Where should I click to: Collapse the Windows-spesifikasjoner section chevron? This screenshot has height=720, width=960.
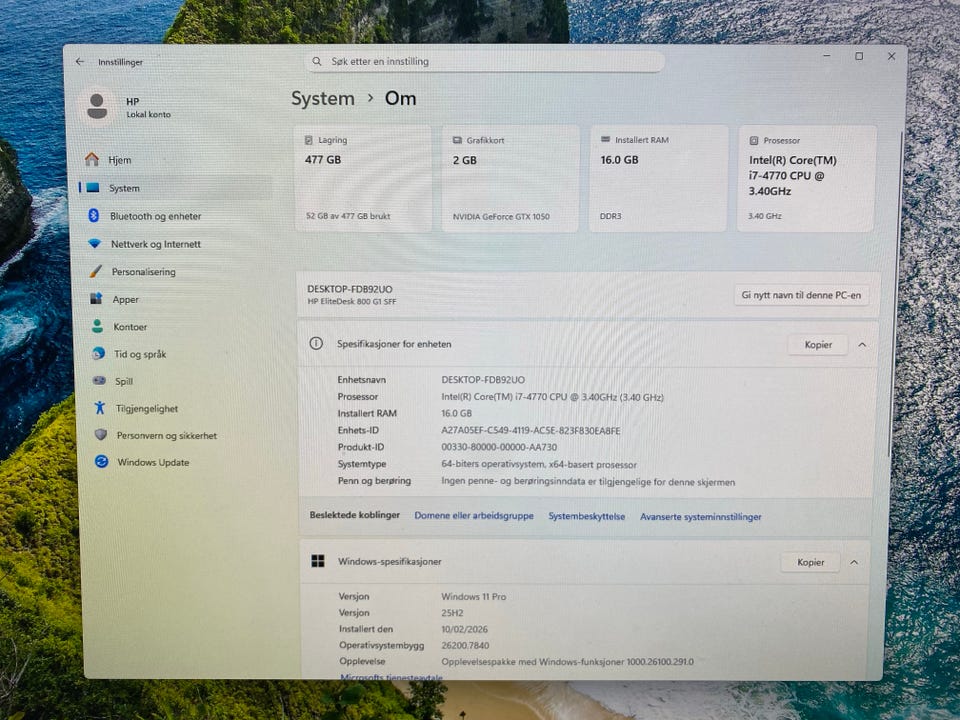(x=854, y=562)
